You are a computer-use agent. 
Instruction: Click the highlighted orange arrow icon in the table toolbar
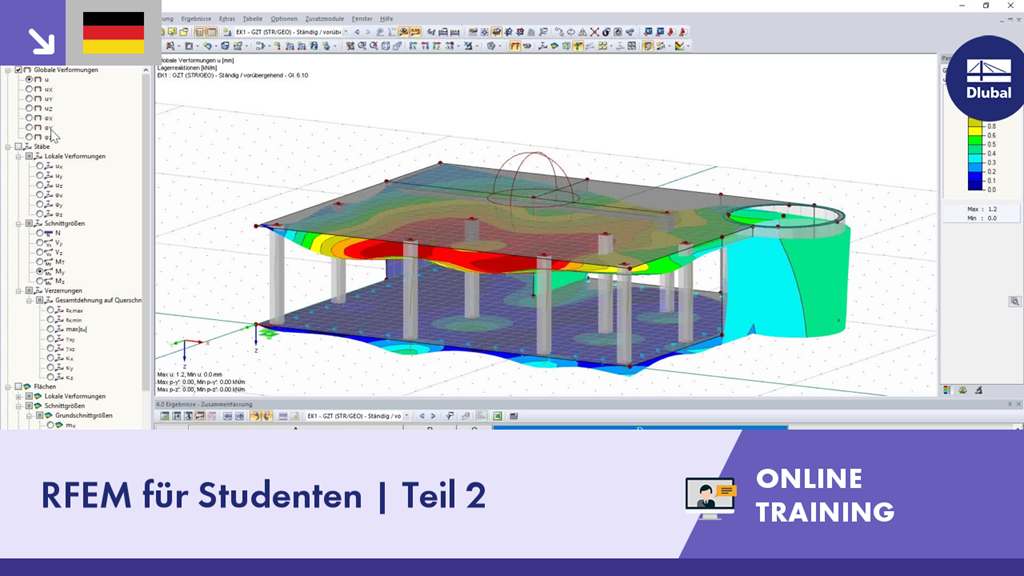[x=255, y=416]
